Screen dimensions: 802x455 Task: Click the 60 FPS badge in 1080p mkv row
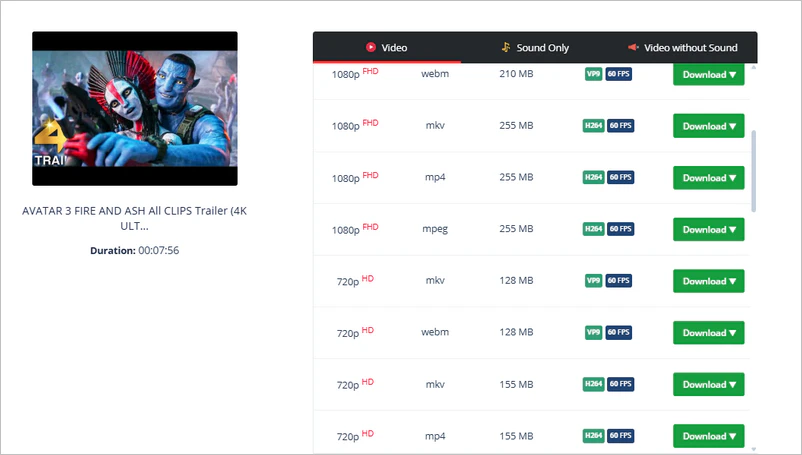(621, 125)
